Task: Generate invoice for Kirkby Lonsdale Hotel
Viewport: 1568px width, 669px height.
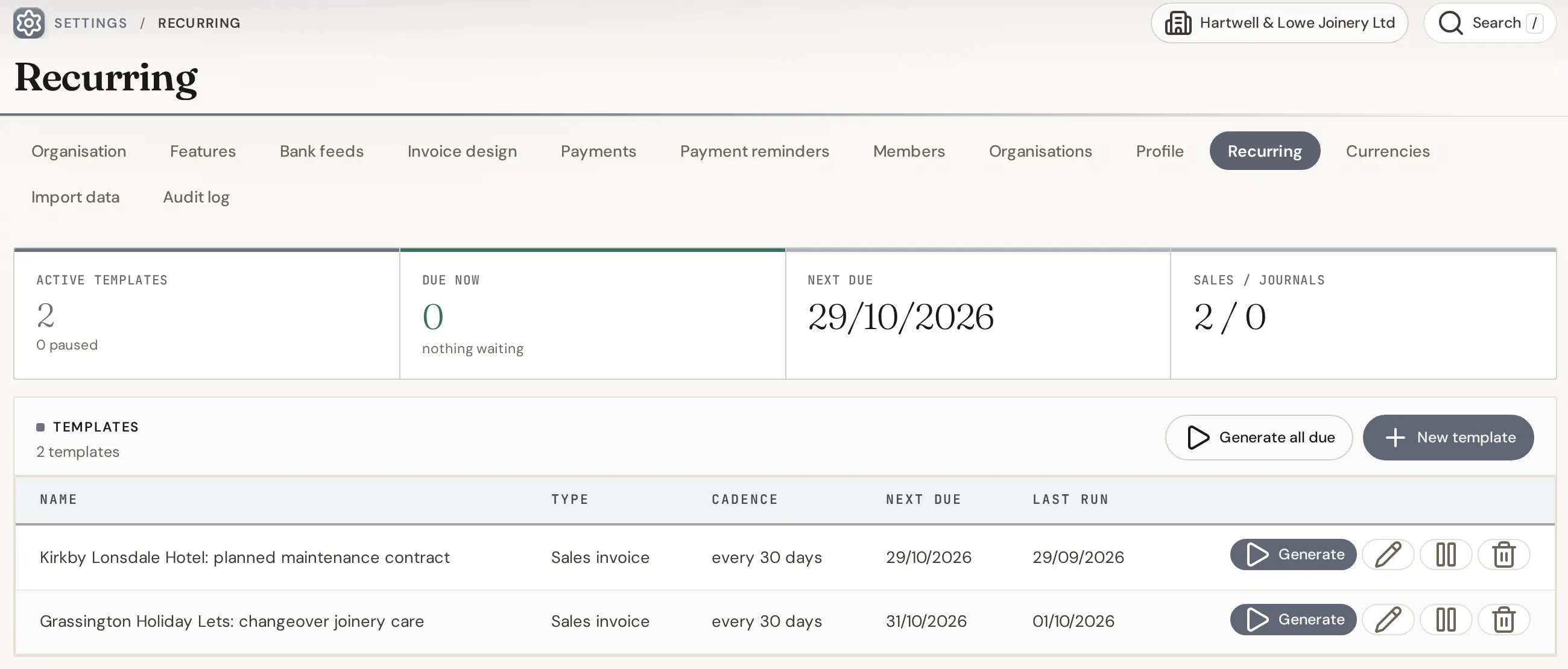Action: [x=1293, y=554]
